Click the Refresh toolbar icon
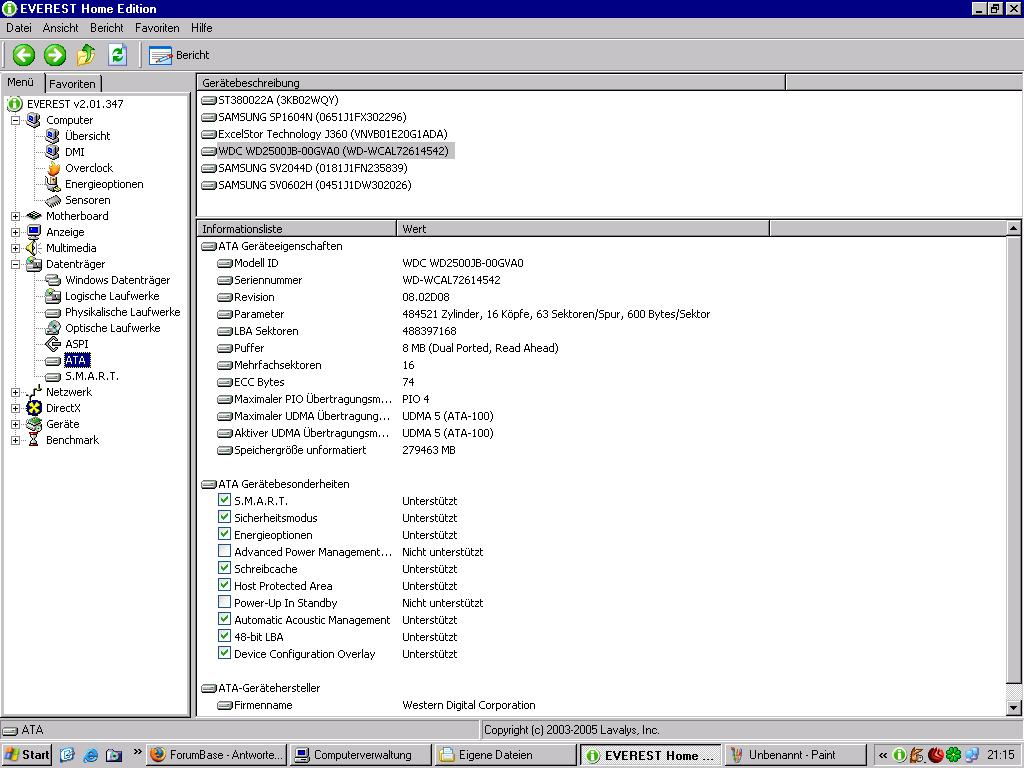The height and width of the screenshot is (768, 1024). click(x=118, y=55)
